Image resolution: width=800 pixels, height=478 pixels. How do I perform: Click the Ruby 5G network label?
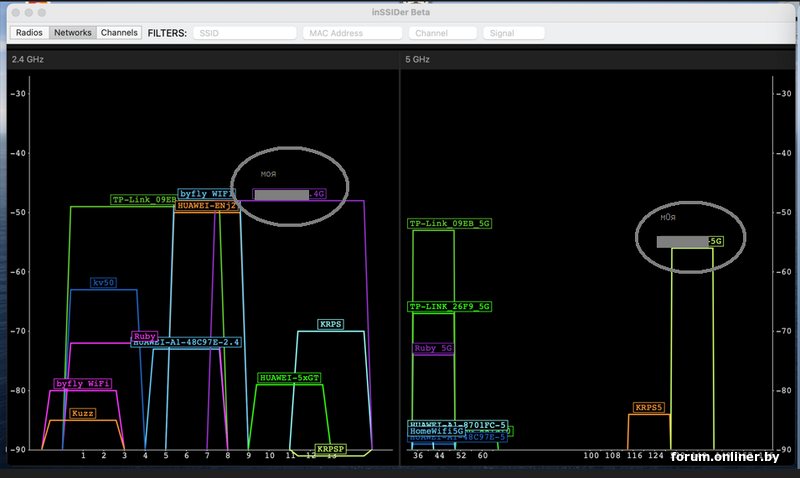point(433,349)
